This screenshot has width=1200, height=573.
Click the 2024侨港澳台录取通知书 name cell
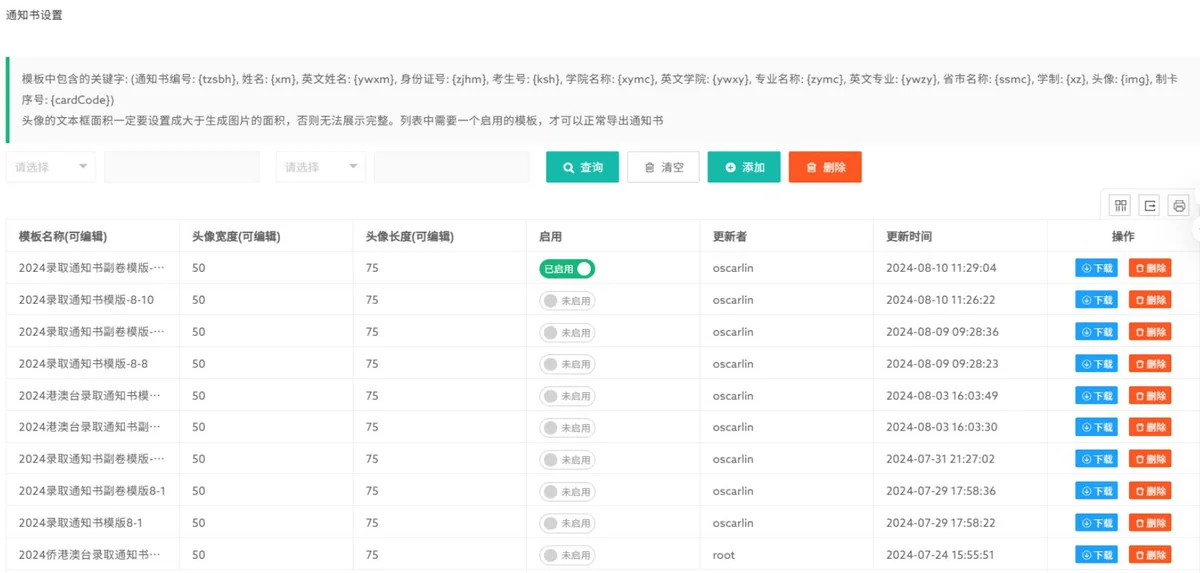click(91, 555)
